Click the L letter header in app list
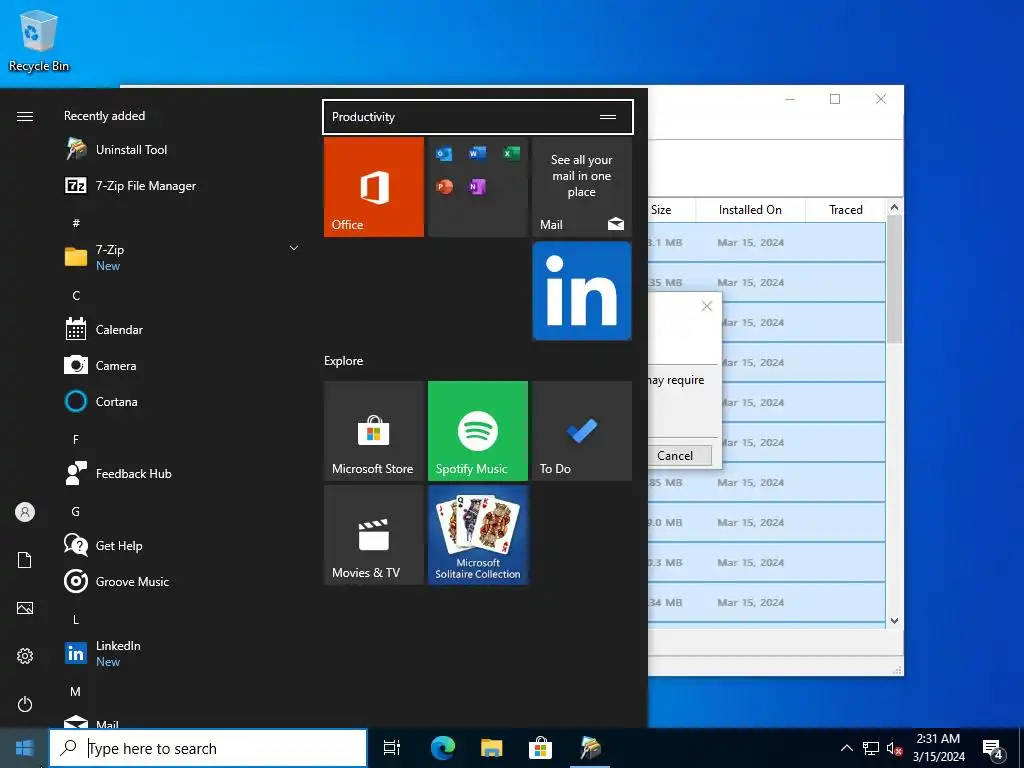The height and width of the screenshot is (768, 1024). click(x=76, y=619)
